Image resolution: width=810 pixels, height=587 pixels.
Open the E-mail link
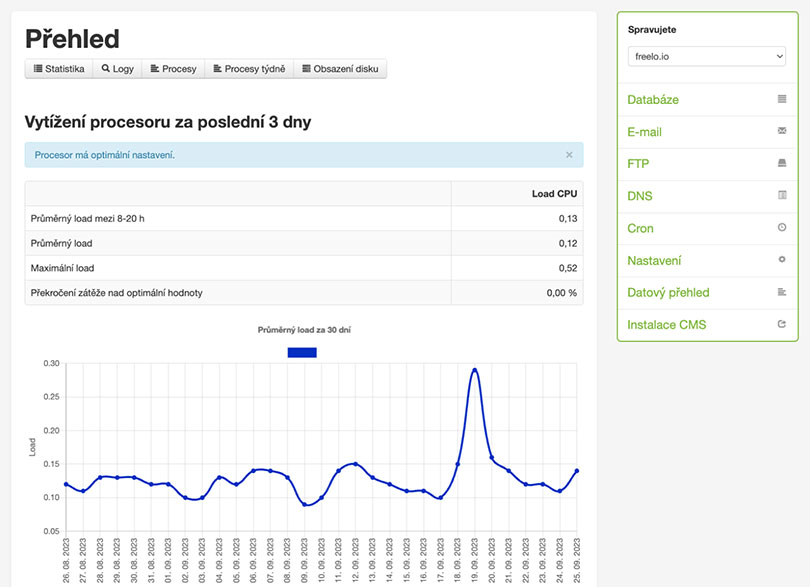click(644, 132)
